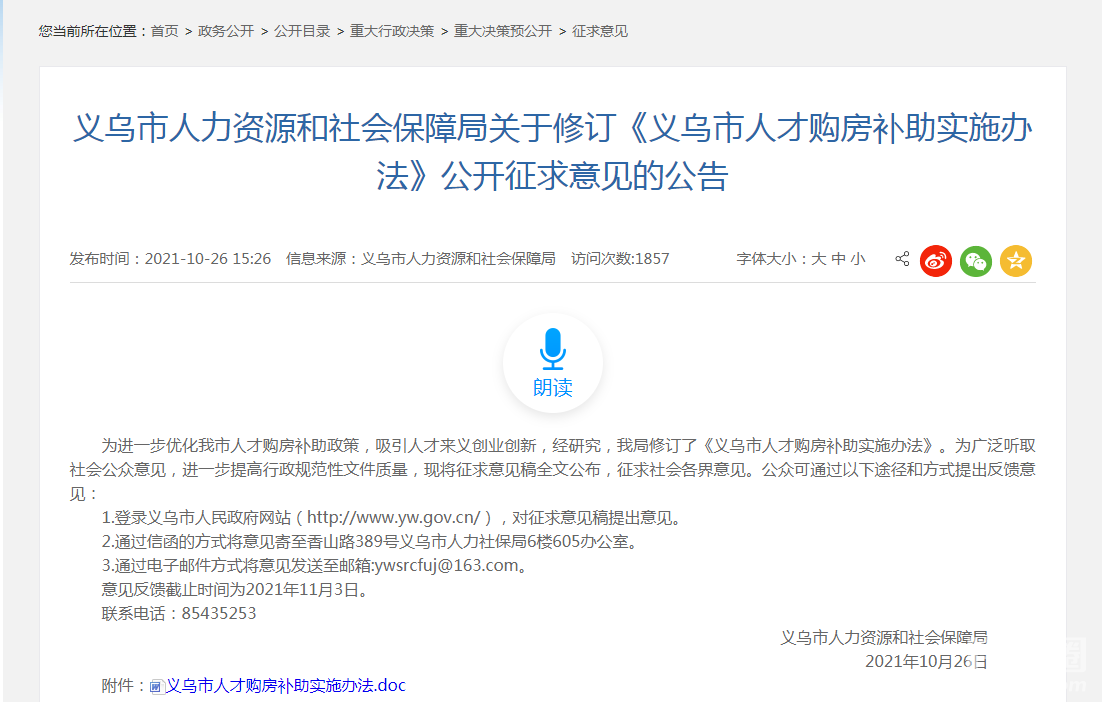Open 政务公开 in the breadcrumb
The image size is (1102, 702).
[226, 31]
